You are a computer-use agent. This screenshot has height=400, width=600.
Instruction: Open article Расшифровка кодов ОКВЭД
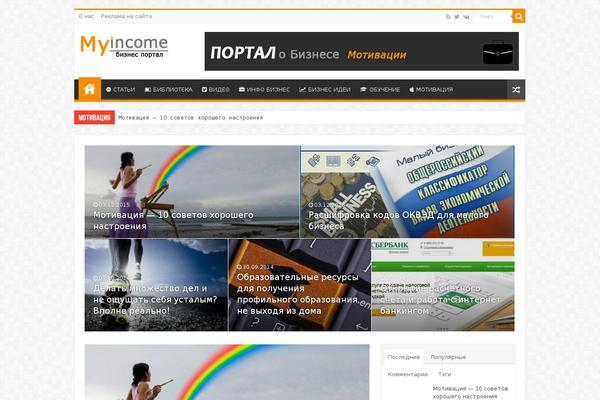tap(408, 191)
